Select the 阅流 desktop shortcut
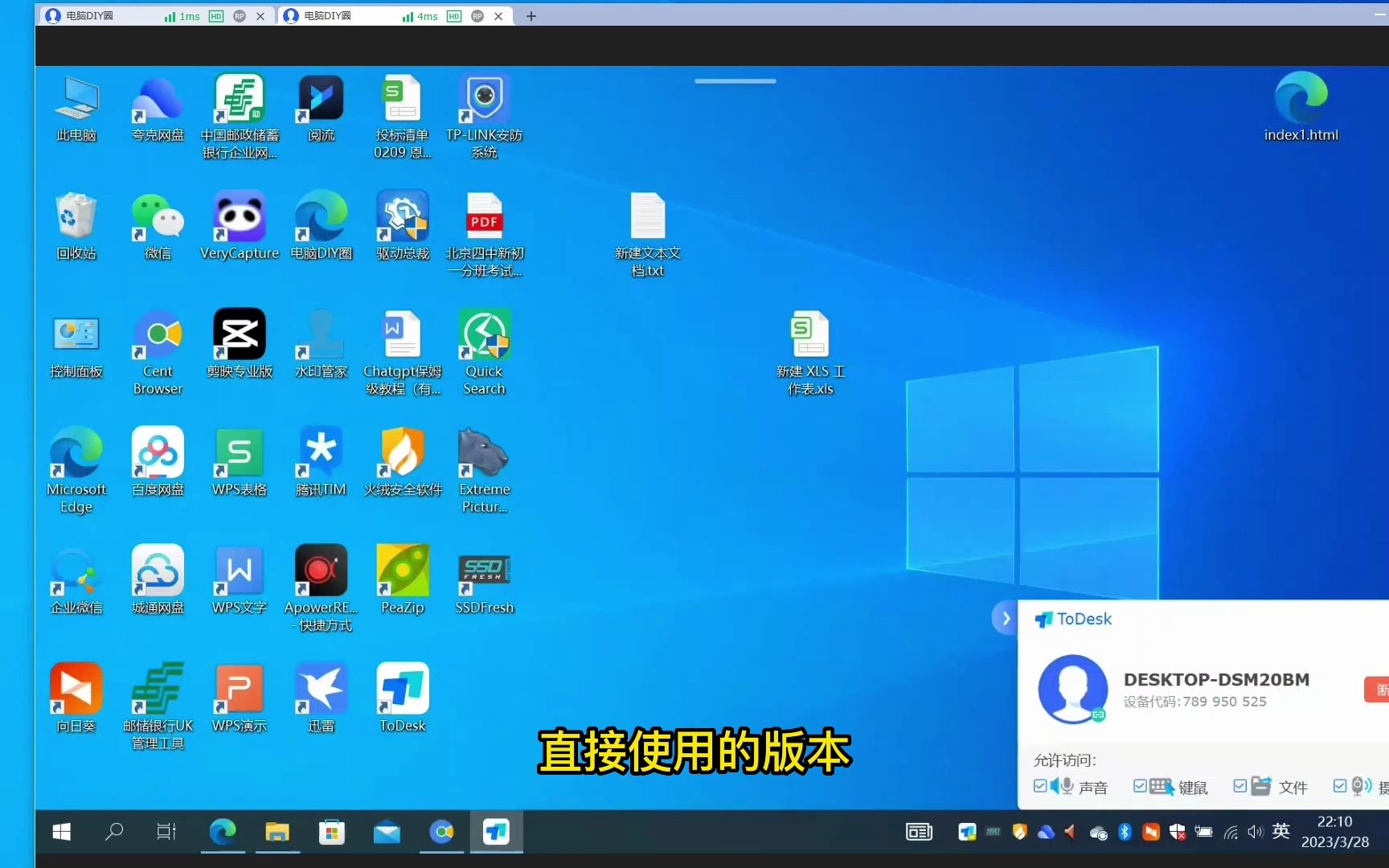 click(x=322, y=110)
